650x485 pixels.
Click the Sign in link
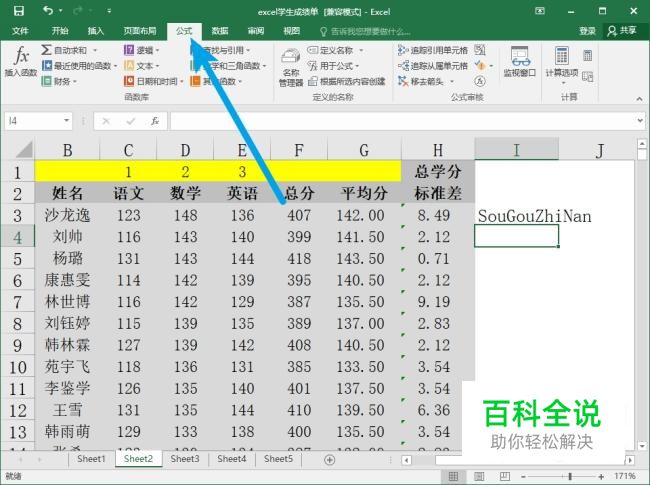(x=587, y=31)
